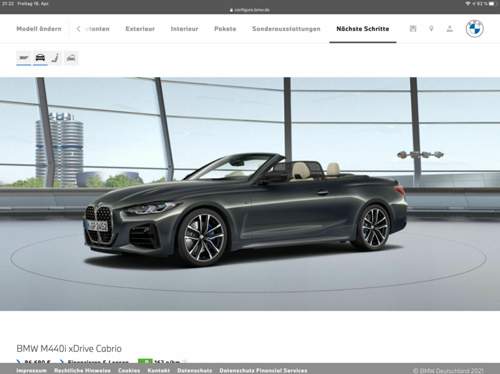The width and height of the screenshot is (500, 374).
Task: Open the dealer location pin icon
Action: [x=431, y=29]
